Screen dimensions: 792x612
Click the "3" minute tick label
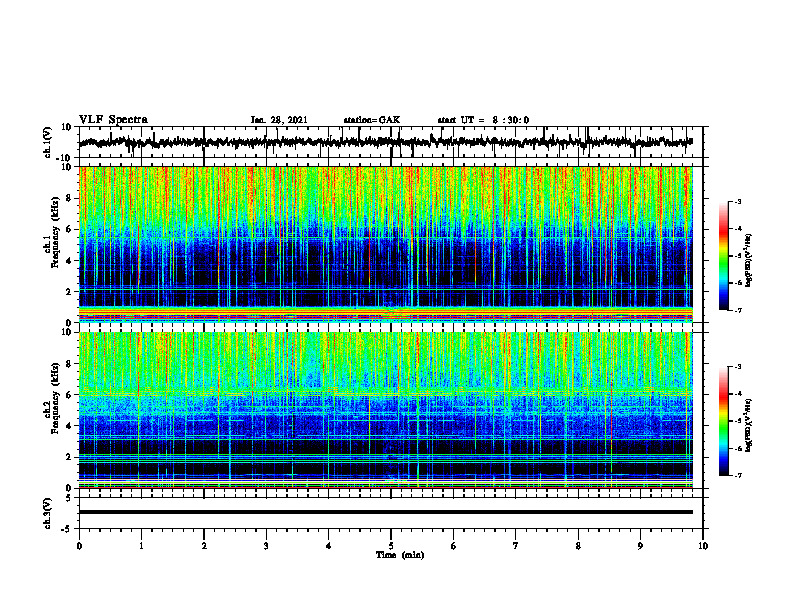pos(266,546)
